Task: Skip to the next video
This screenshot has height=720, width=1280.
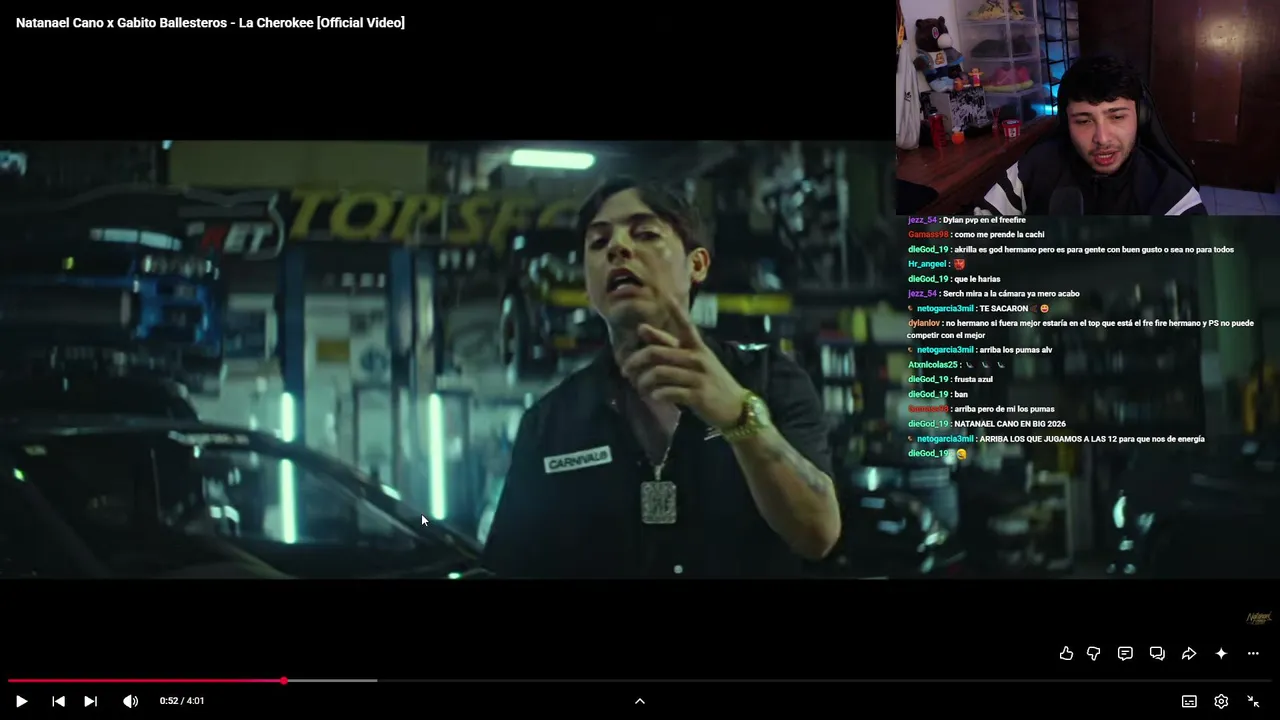Action: (x=90, y=701)
